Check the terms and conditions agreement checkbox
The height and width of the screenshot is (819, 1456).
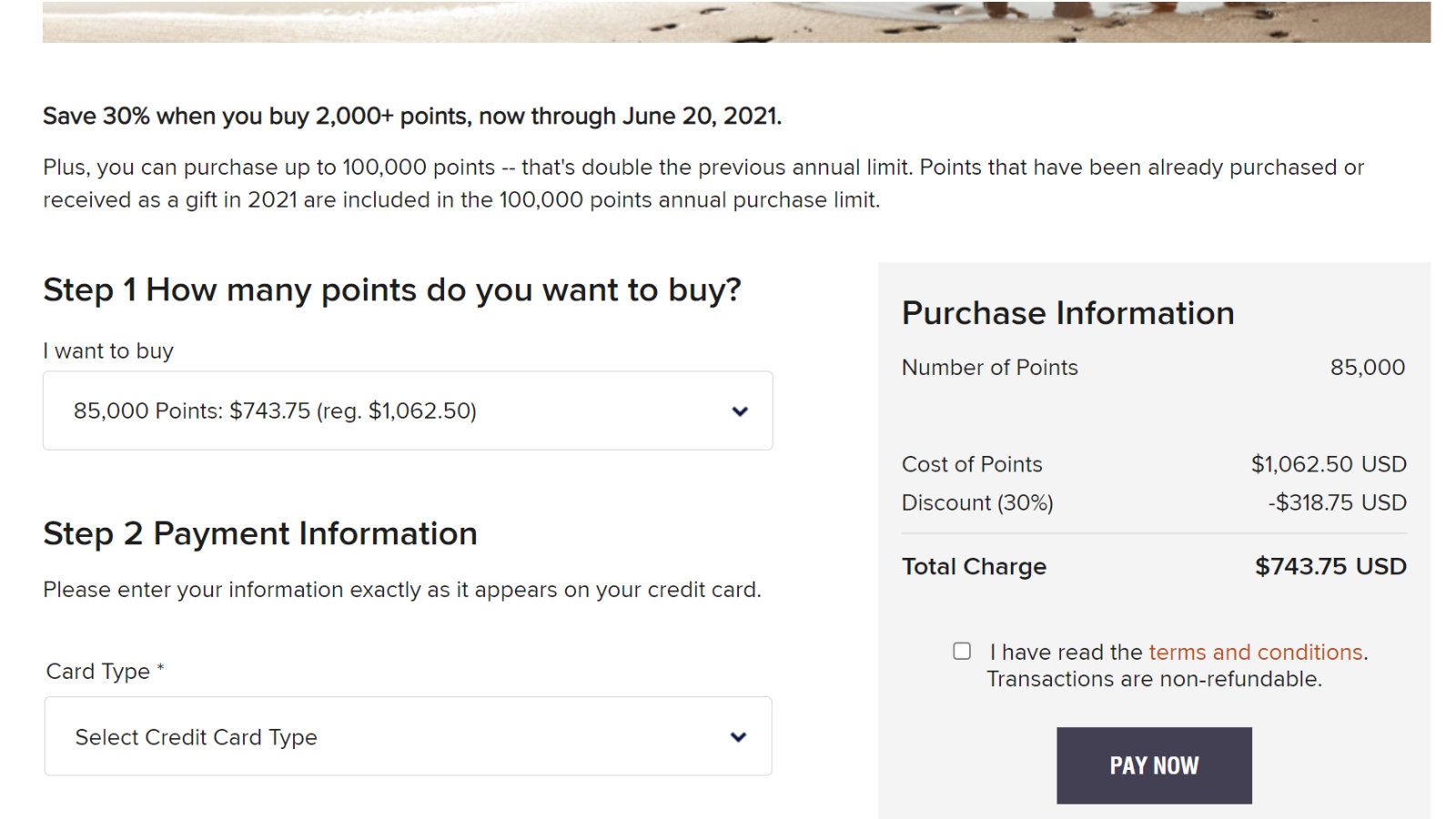[x=962, y=652]
